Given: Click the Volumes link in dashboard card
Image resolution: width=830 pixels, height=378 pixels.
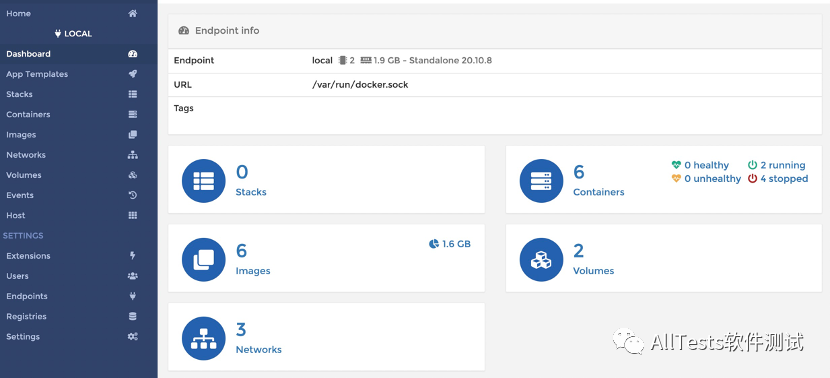Looking at the screenshot, I should pyautogui.click(x=593, y=271).
